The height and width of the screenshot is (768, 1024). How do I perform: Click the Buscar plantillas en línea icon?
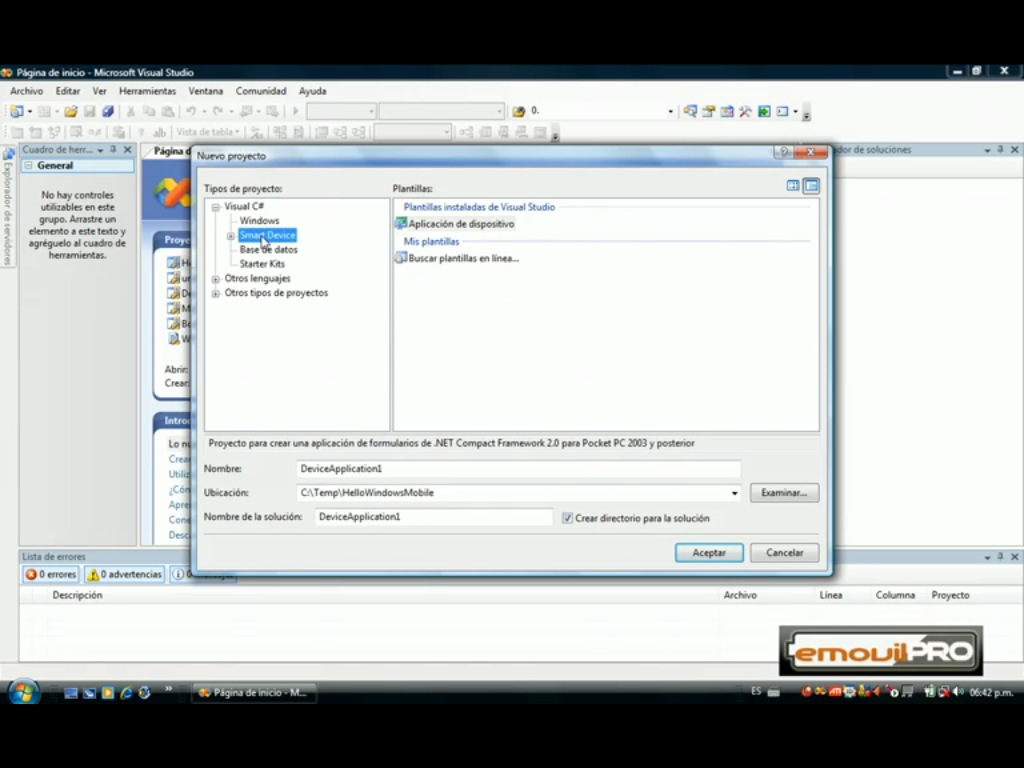tap(401, 258)
